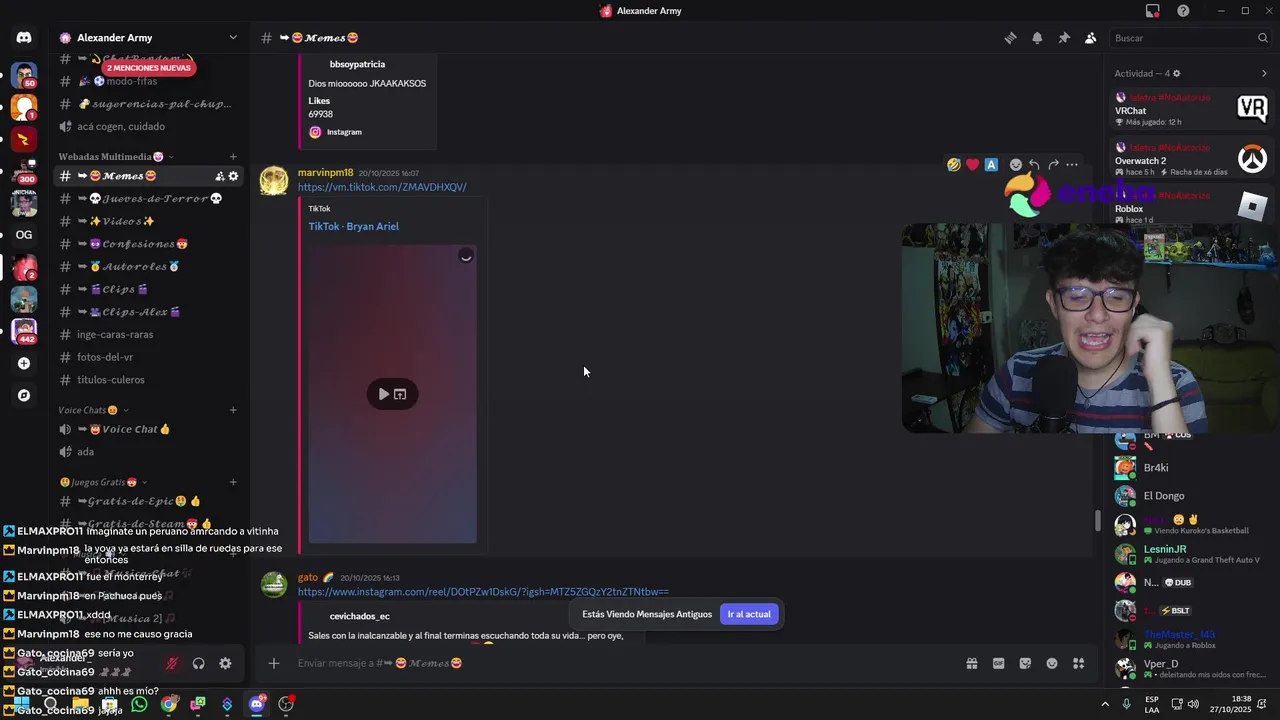1280x720 pixels.
Task: Add the letter A quick reaction
Action: tap(991, 165)
